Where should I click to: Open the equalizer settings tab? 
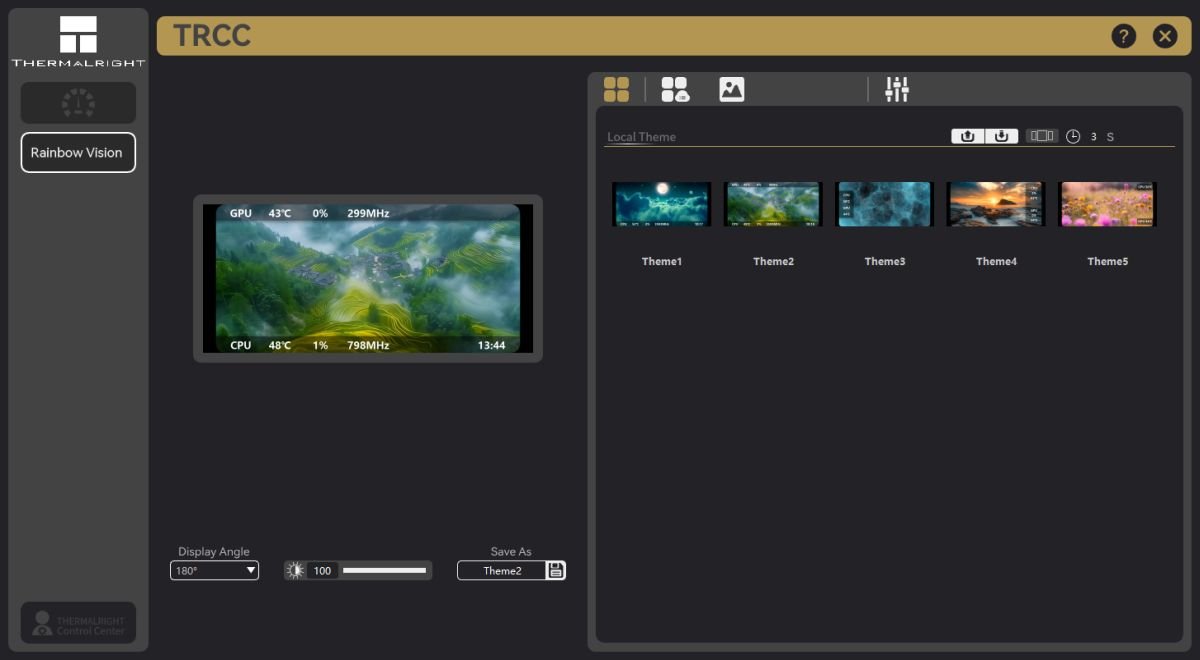click(x=897, y=89)
